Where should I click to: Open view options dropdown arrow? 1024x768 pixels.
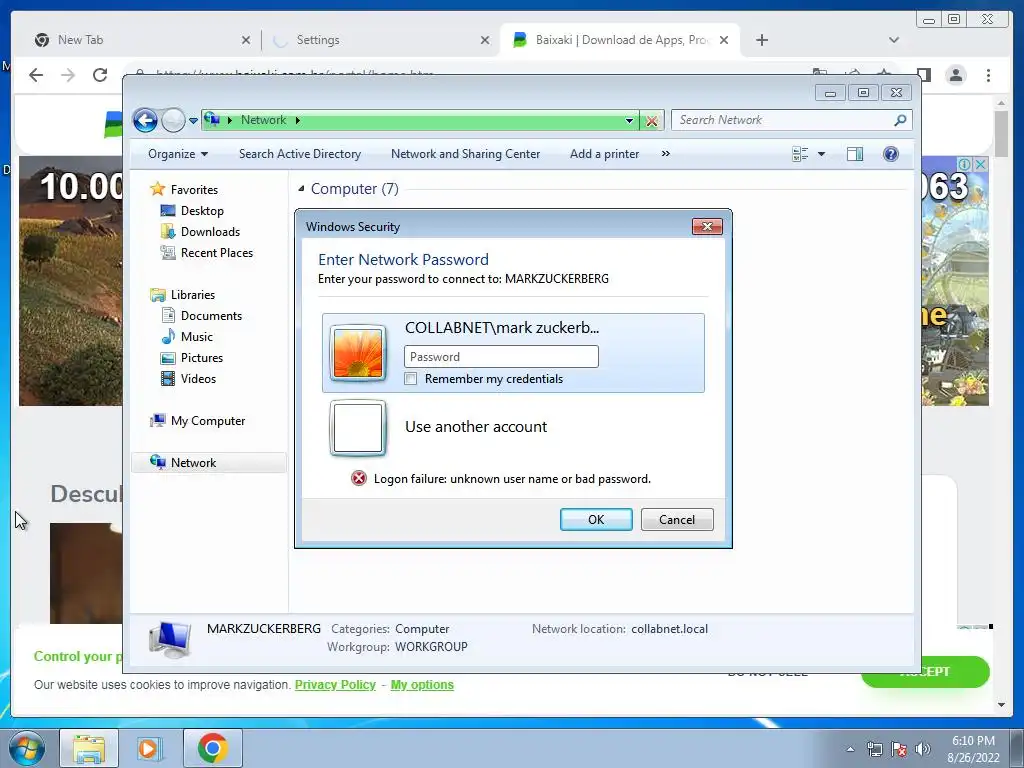click(821, 154)
